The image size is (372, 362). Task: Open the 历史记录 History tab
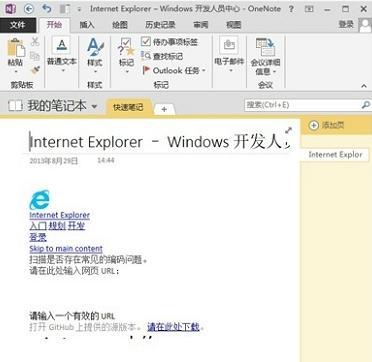[161, 25]
